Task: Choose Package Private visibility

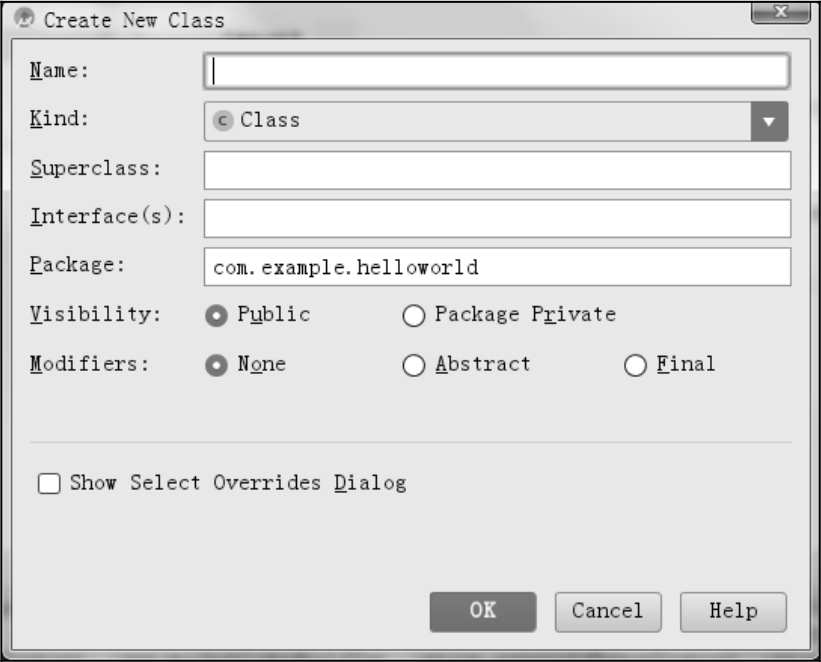Action: click(414, 316)
